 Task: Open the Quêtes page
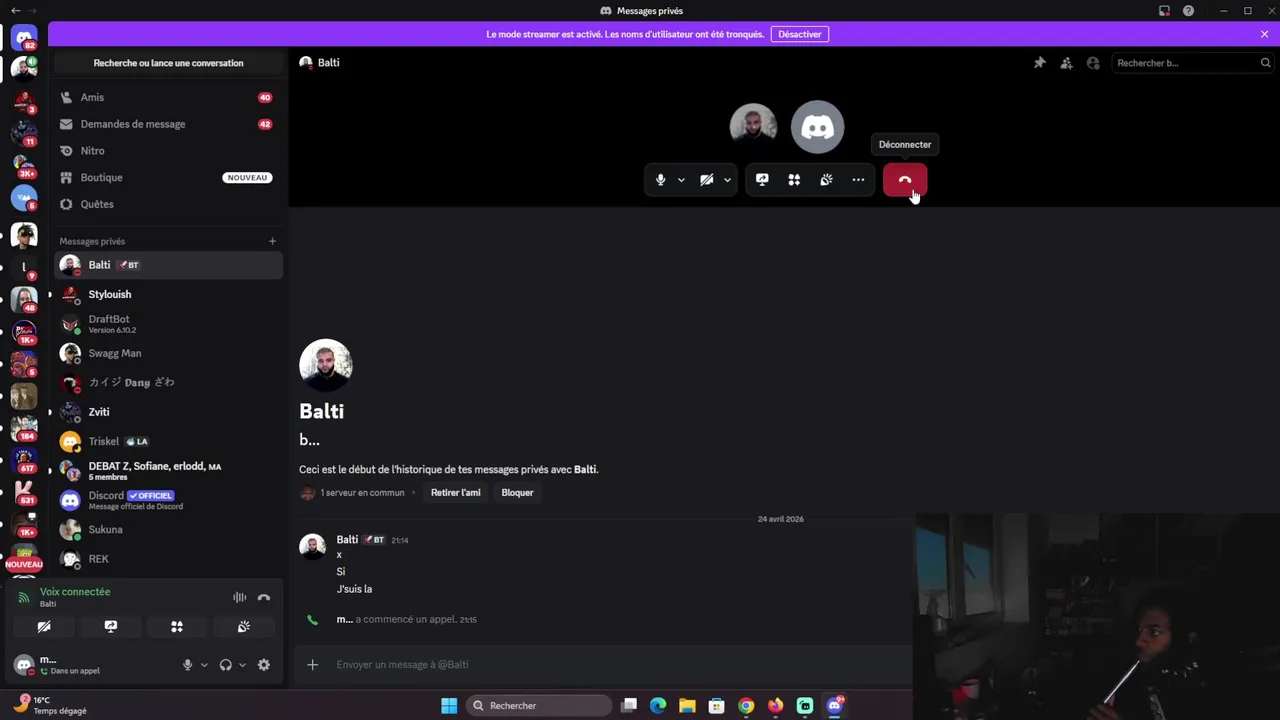(168, 204)
